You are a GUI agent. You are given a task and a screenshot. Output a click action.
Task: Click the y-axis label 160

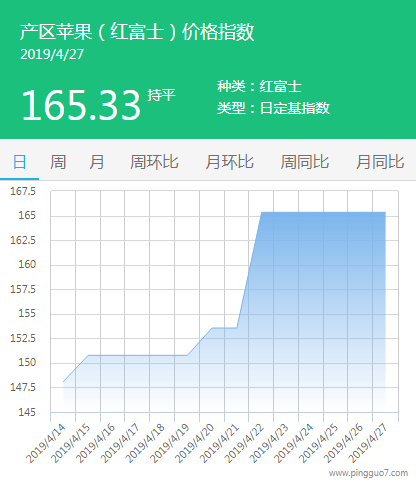point(27,265)
